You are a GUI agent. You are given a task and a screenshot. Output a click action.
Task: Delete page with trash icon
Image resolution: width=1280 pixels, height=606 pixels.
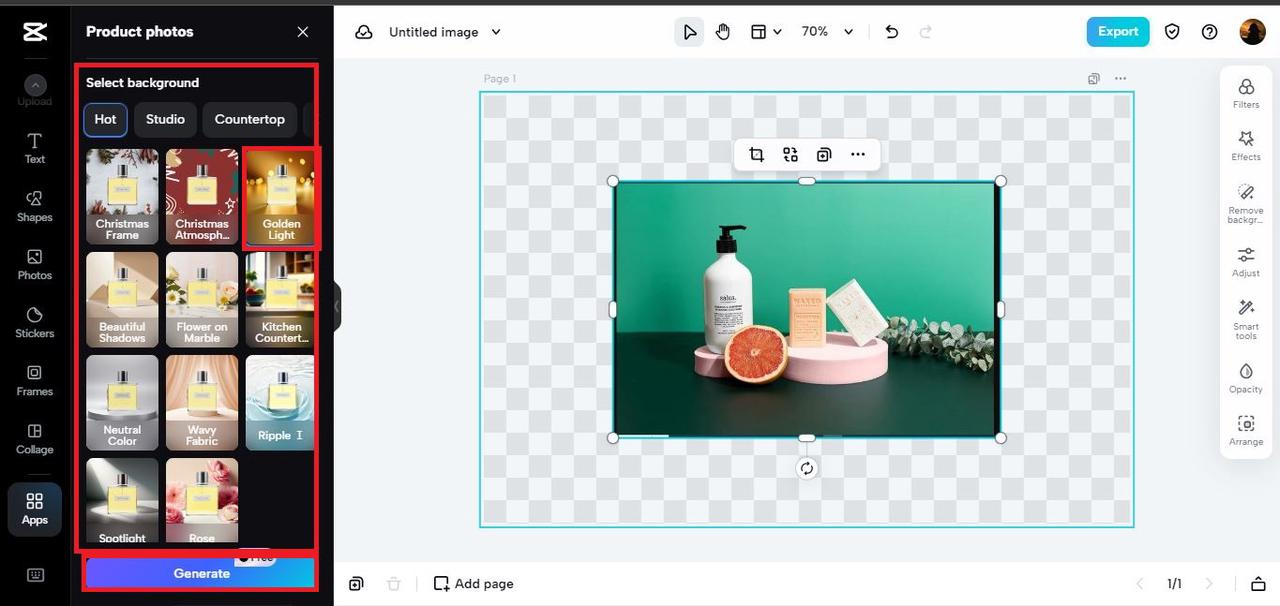click(x=394, y=584)
